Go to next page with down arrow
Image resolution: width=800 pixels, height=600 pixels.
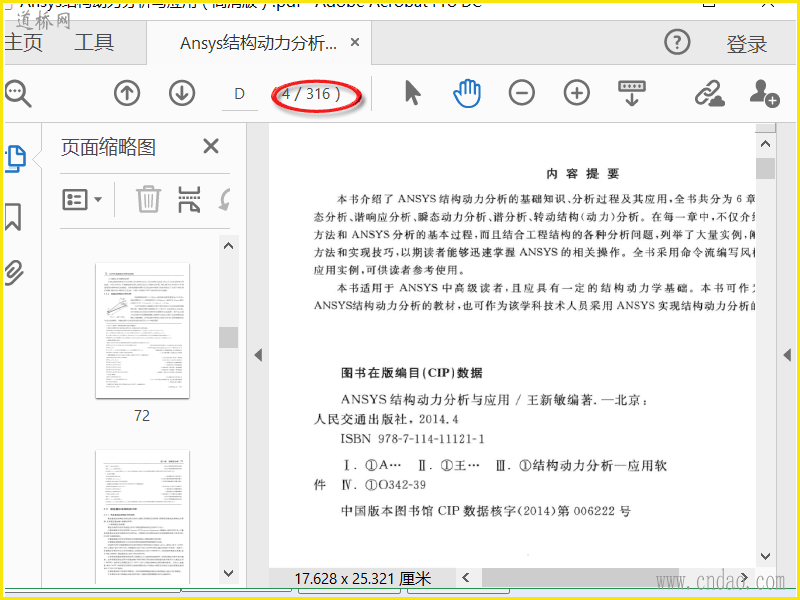click(x=182, y=93)
